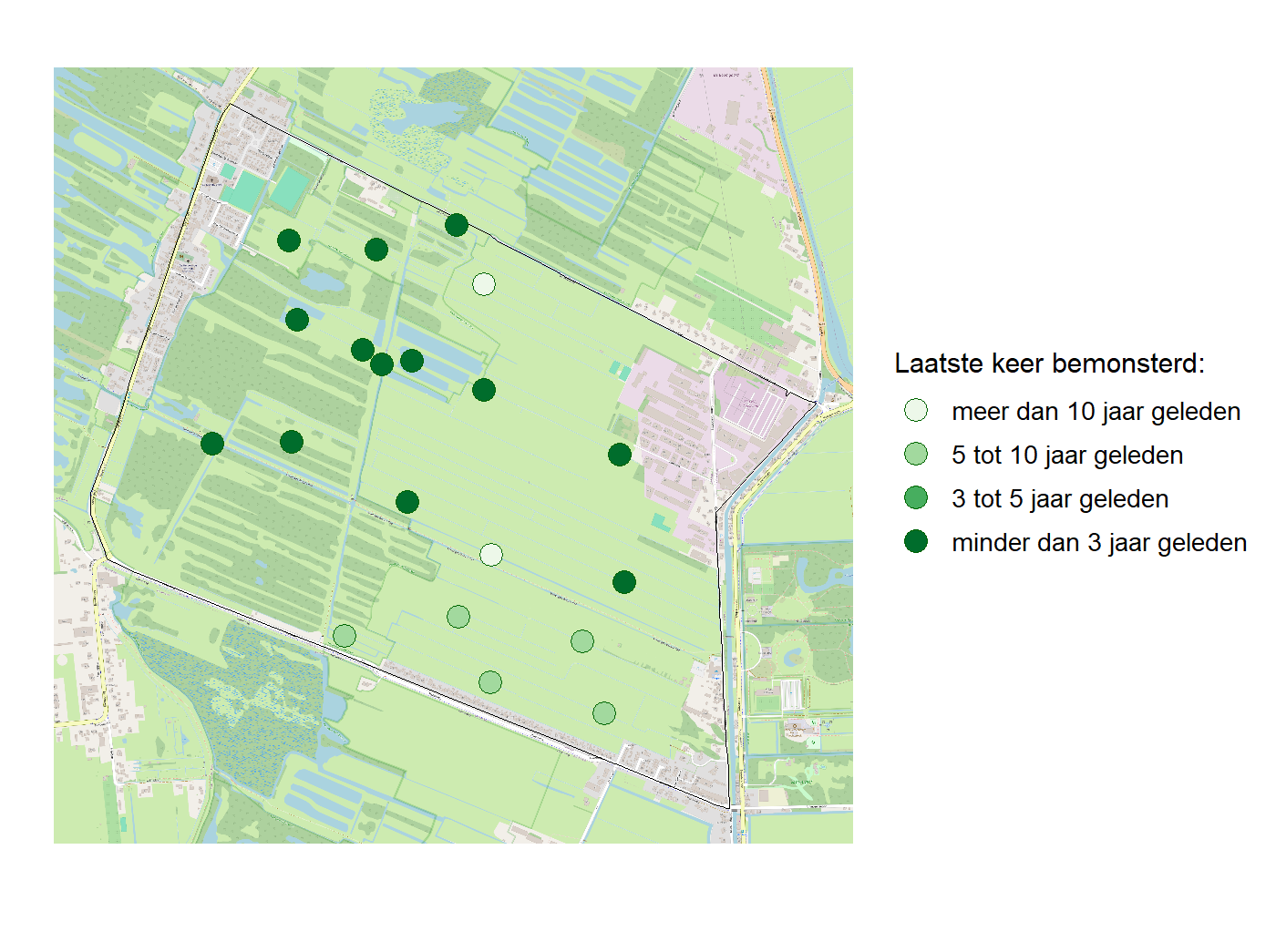Select the light green point nearest the southwest boundary
Screen dimensions: 1276x952
pos(345,636)
